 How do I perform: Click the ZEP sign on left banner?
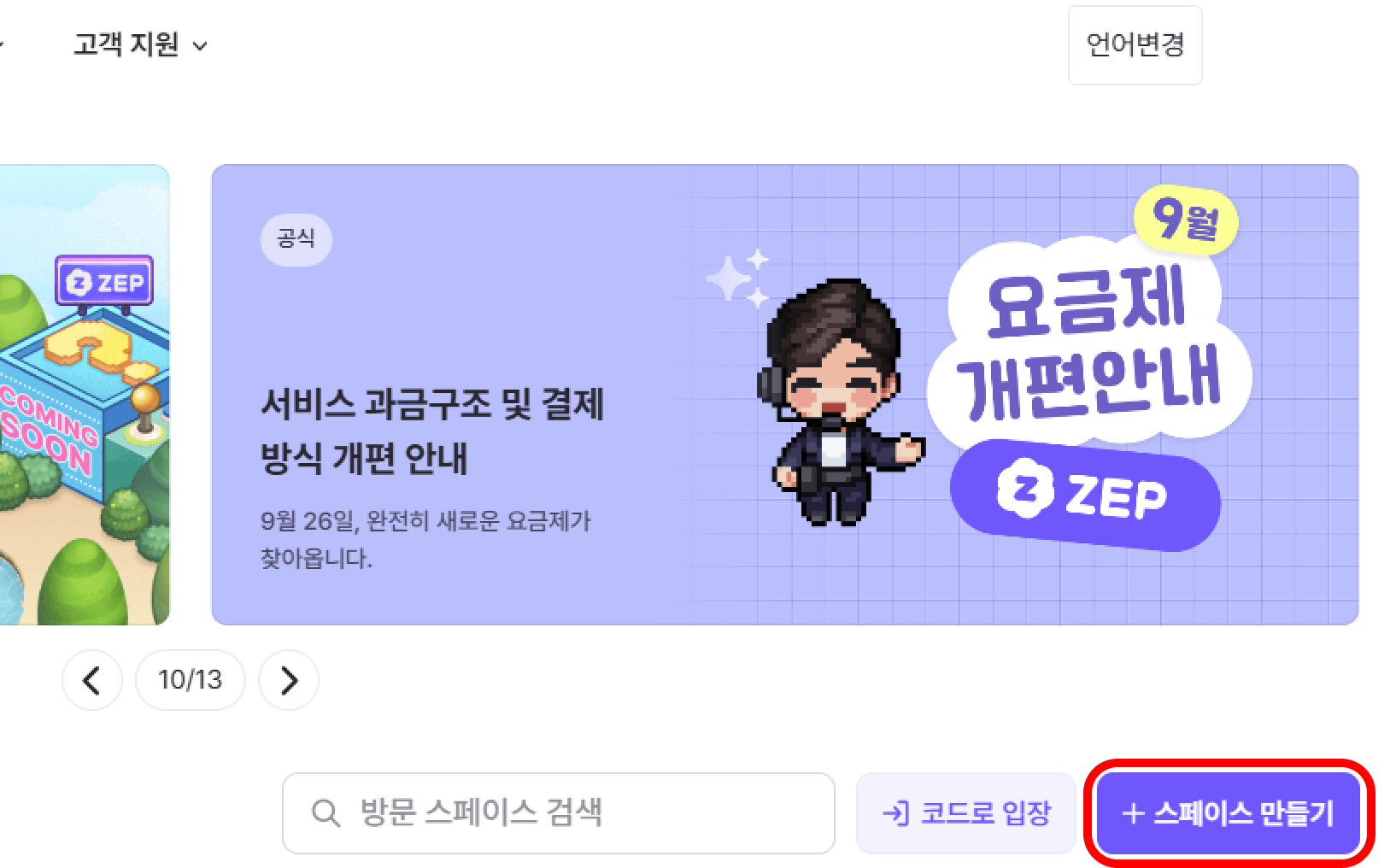(104, 281)
